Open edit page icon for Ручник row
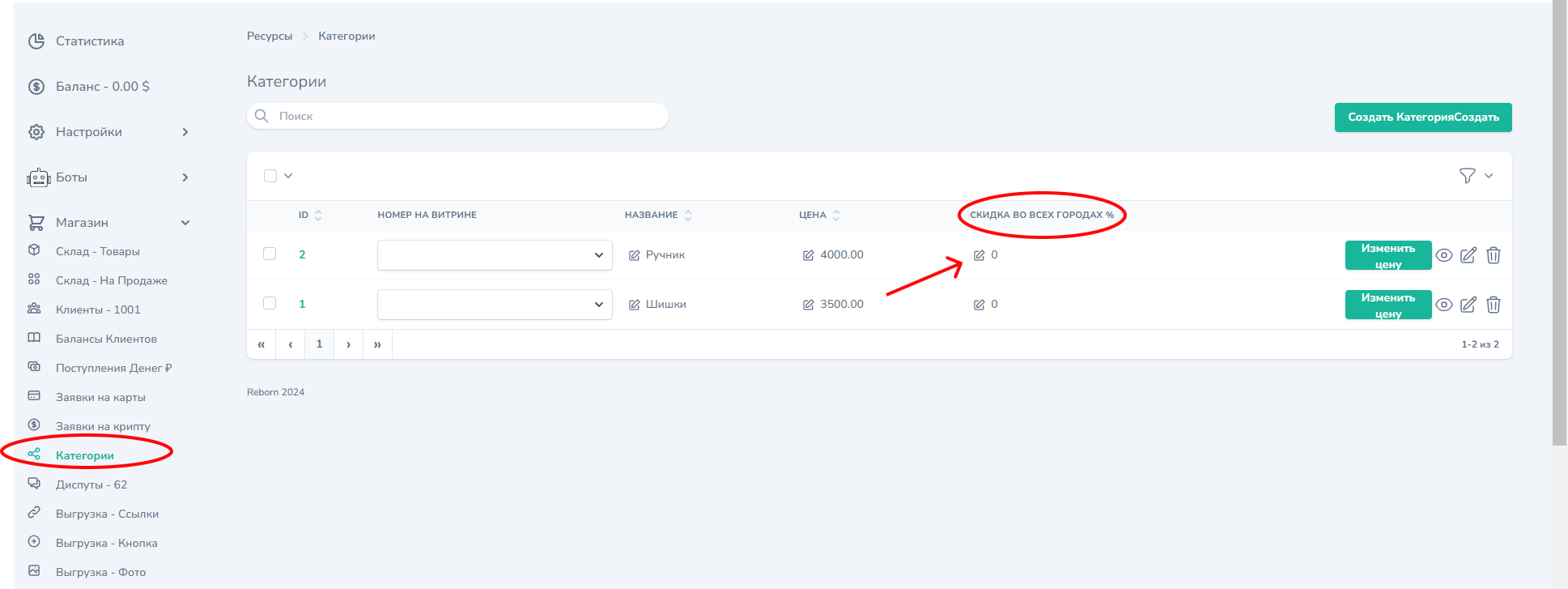 [1468, 255]
